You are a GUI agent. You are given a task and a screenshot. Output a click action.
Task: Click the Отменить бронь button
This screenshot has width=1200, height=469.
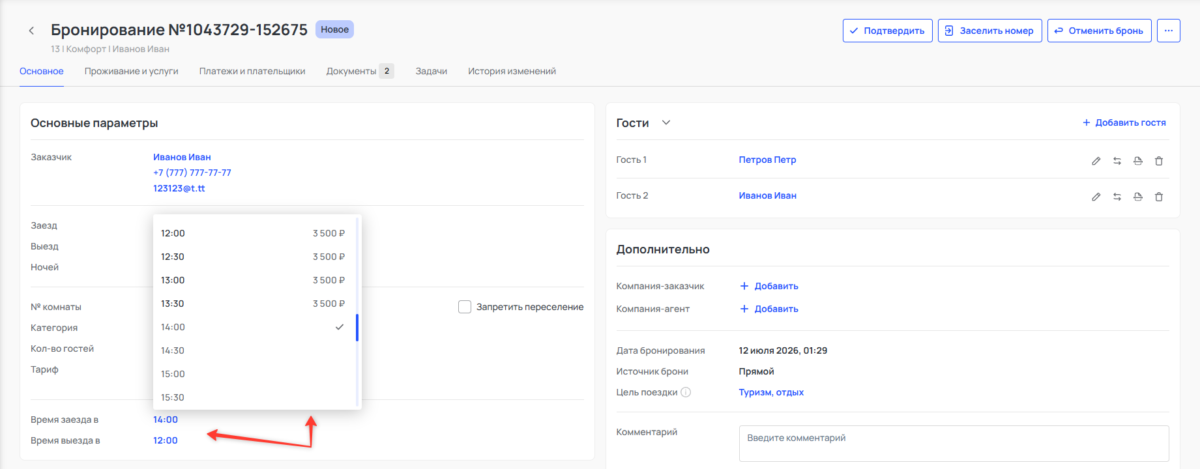coord(1100,31)
